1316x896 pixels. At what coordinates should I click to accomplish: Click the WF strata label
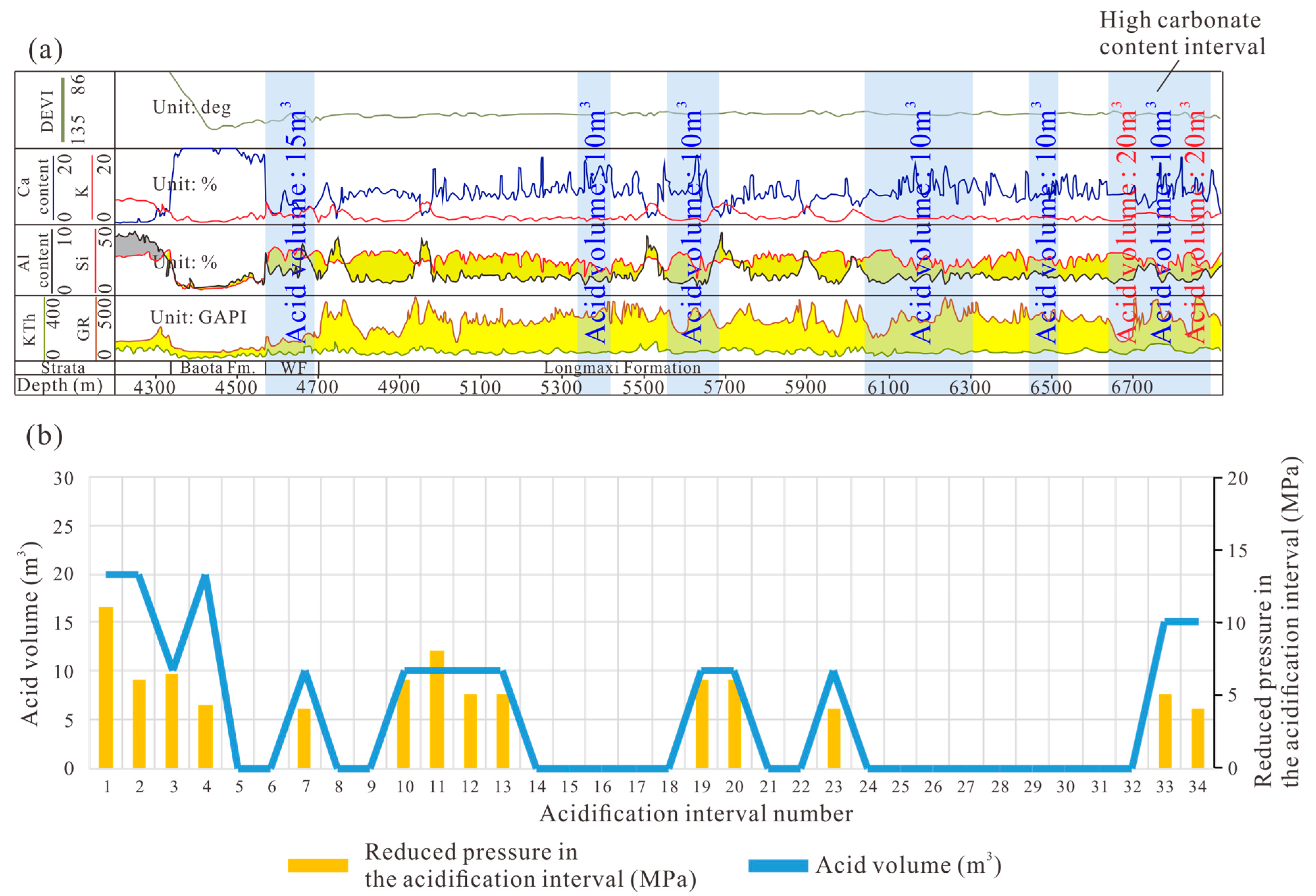(294, 368)
